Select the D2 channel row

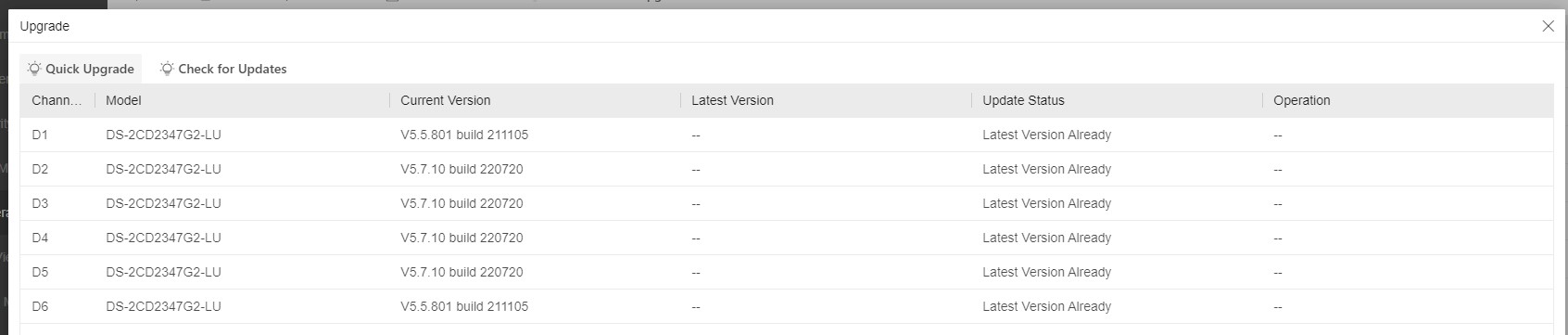coord(787,169)
